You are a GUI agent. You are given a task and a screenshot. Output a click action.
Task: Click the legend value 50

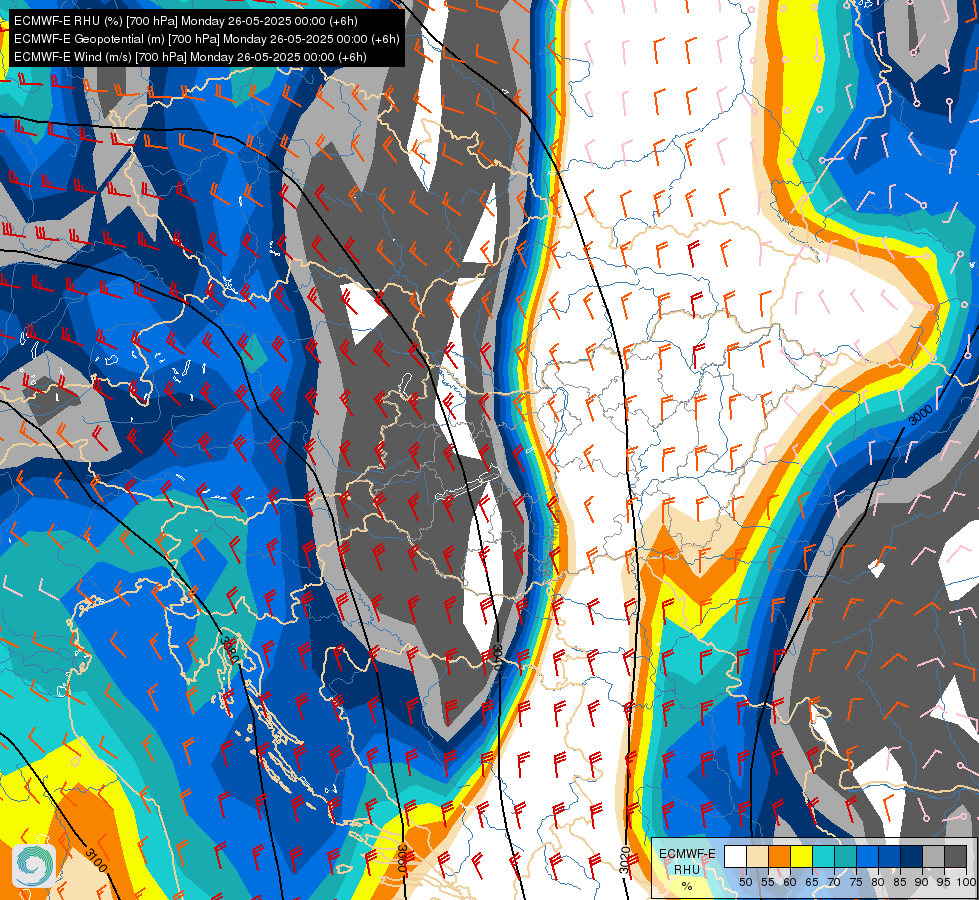745,882
